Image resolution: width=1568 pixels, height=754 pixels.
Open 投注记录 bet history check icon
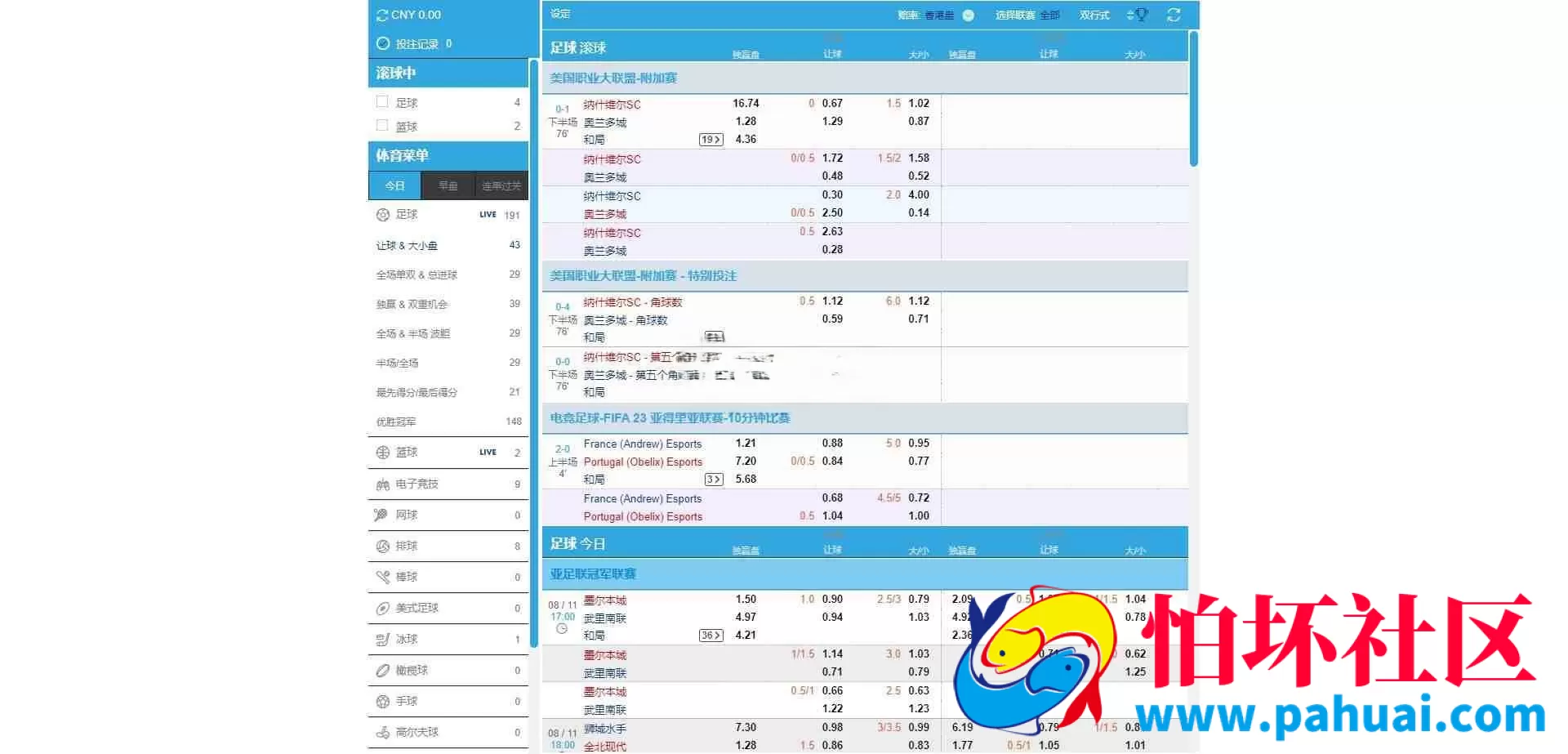click(x=382, y=43)
